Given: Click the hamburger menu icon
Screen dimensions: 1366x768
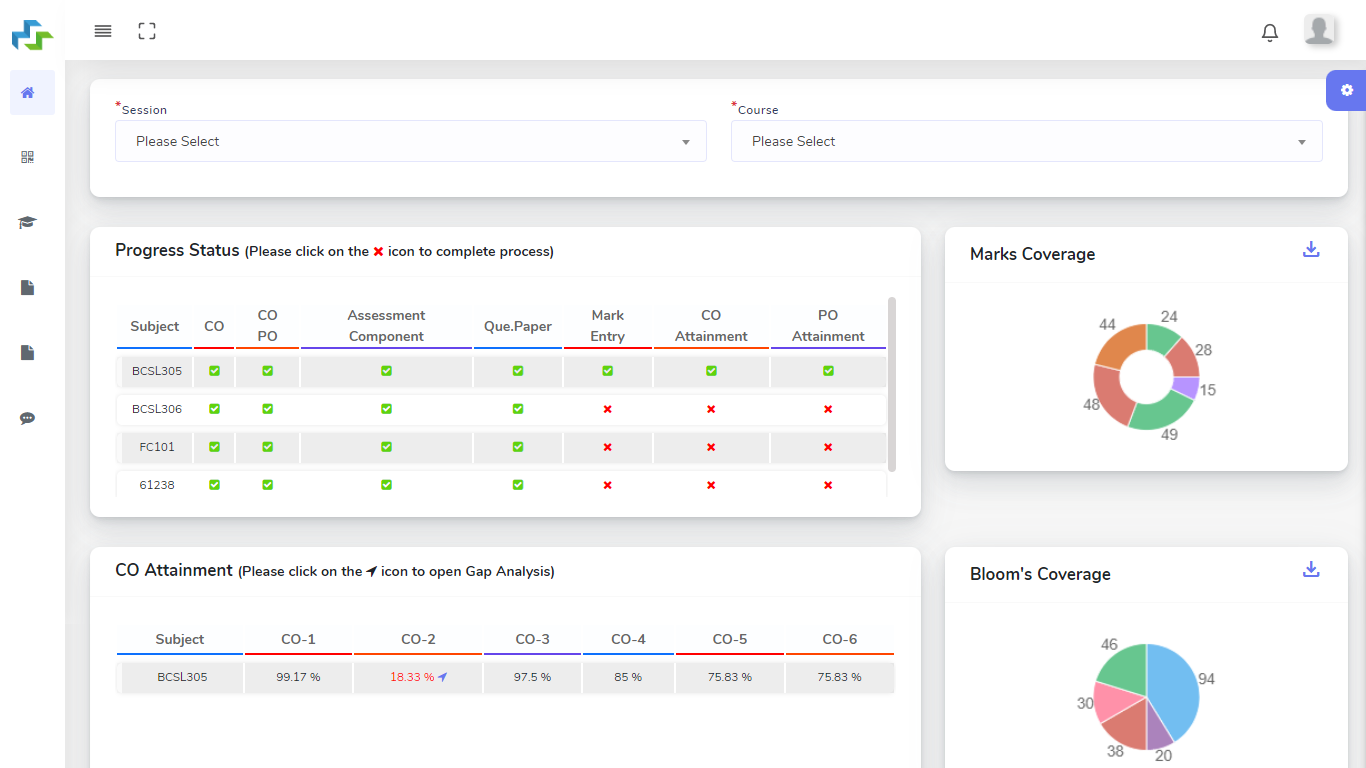Looking at the screenshot, I should 103,31.
